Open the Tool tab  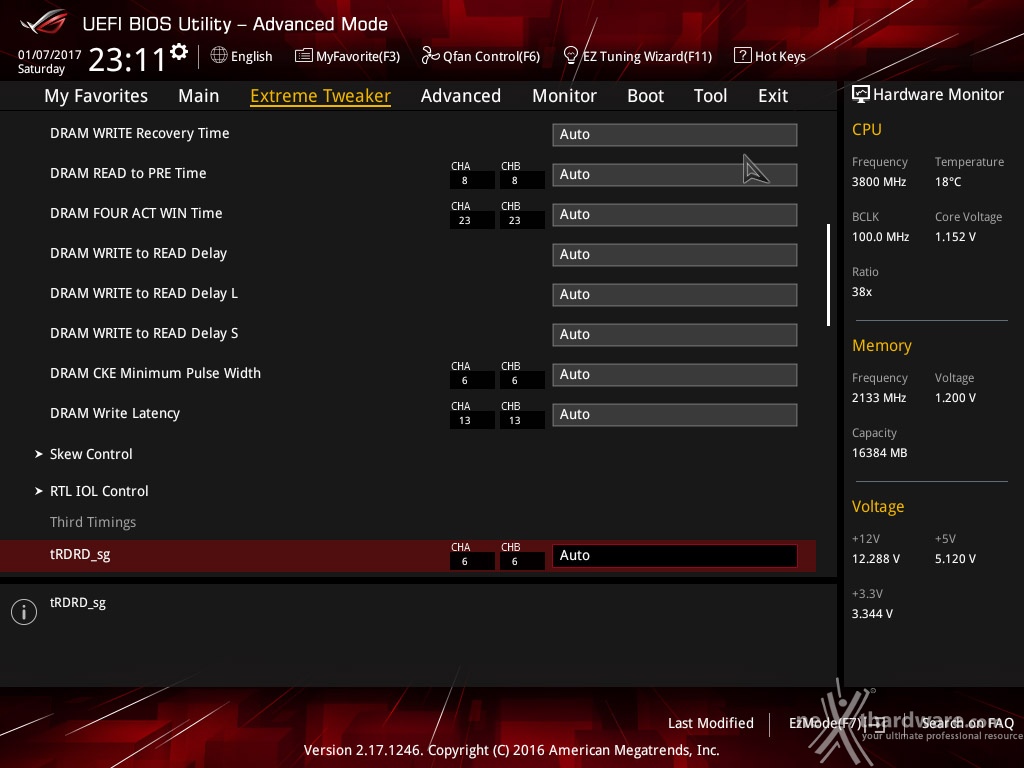coord(711,96)
